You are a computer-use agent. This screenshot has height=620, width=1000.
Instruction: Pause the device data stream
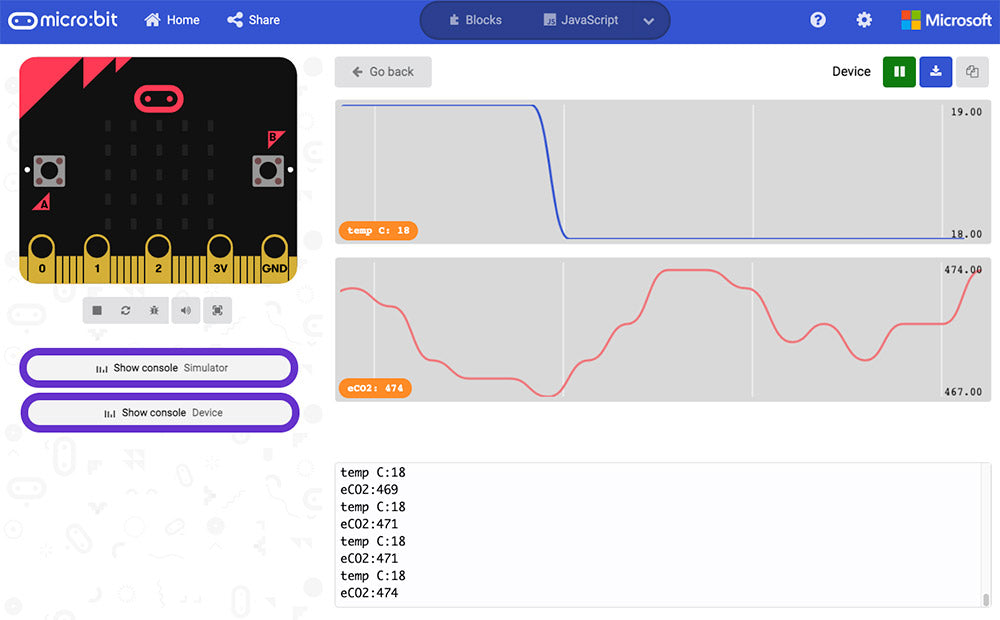(x=899, y=71)
